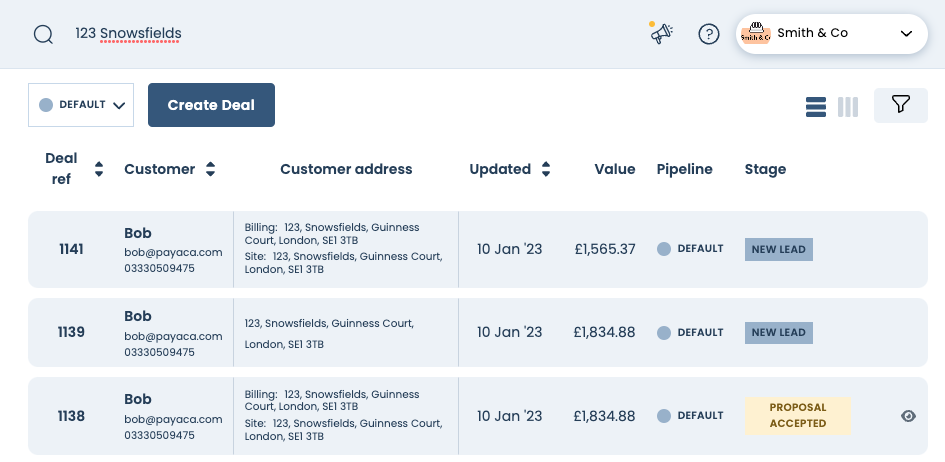Click Proposal Accepted stage badge

[797, 416]
